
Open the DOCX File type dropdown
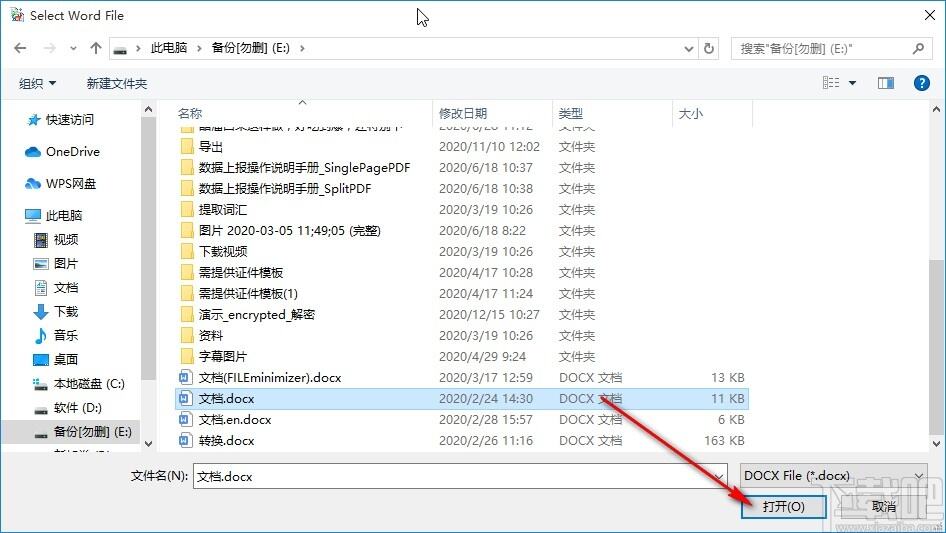click(x=833, y=476)
